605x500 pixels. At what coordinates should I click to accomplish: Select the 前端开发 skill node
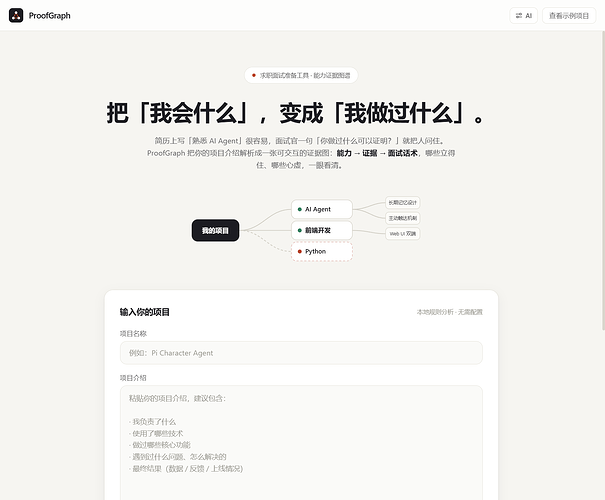pos(322,230)
